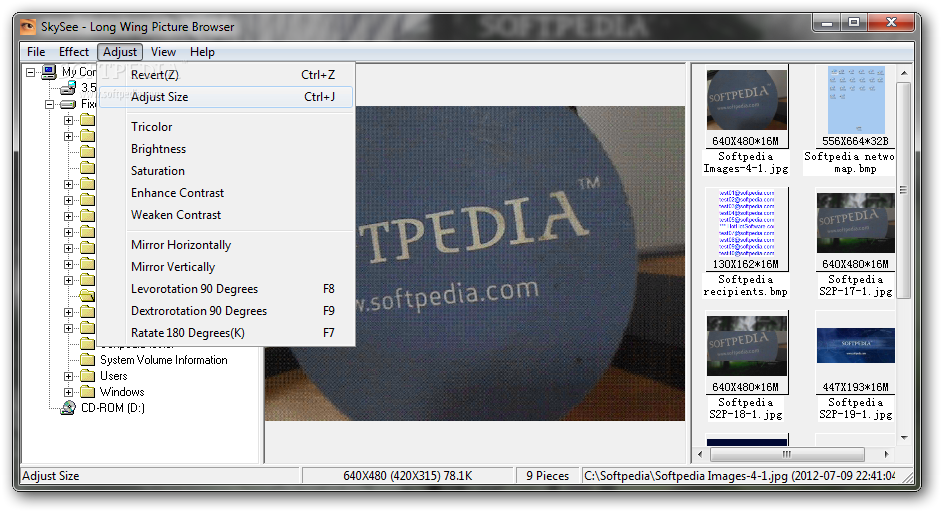The height and width of the screenshot is (512, 942).
Task: Collapse the My Computer tree node
Action: pos(30,72)
